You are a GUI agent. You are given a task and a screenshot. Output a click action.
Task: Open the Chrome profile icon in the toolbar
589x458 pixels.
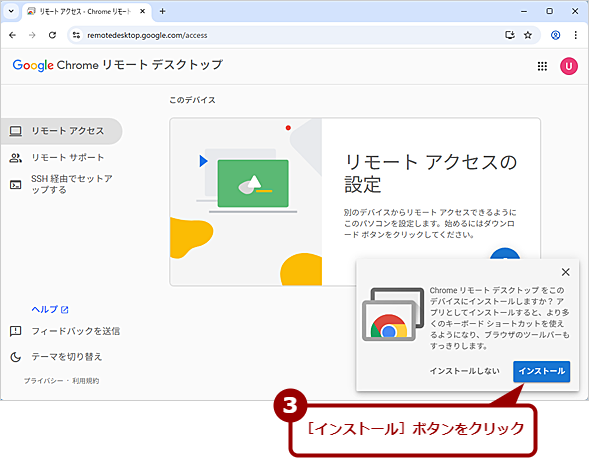[x=556, y=35]
